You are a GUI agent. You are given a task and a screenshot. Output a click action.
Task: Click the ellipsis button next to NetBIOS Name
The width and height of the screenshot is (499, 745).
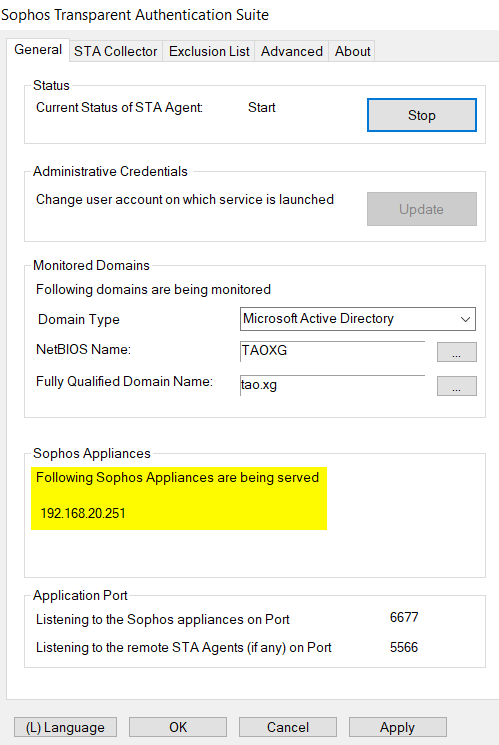pyautogui.click(x=456, y=352)
